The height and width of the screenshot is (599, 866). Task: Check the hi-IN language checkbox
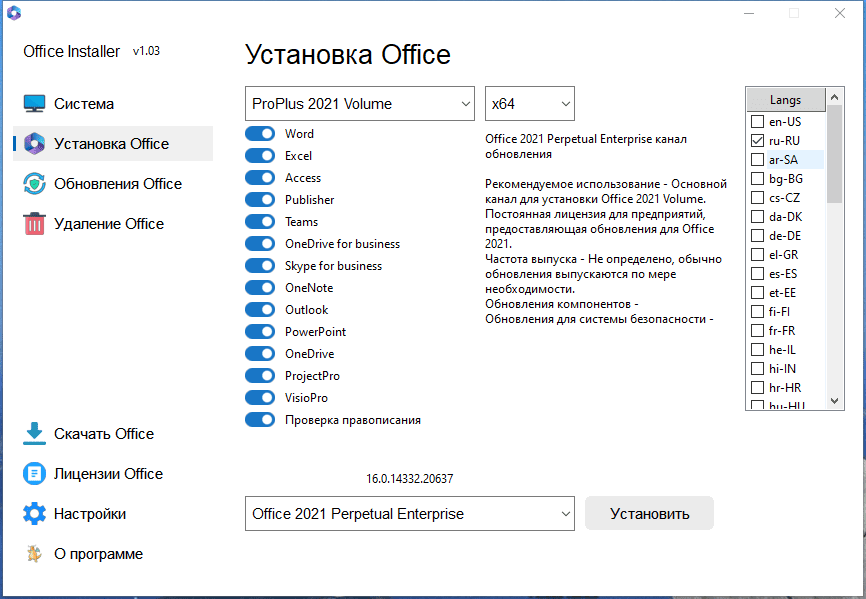click(758, 369)
